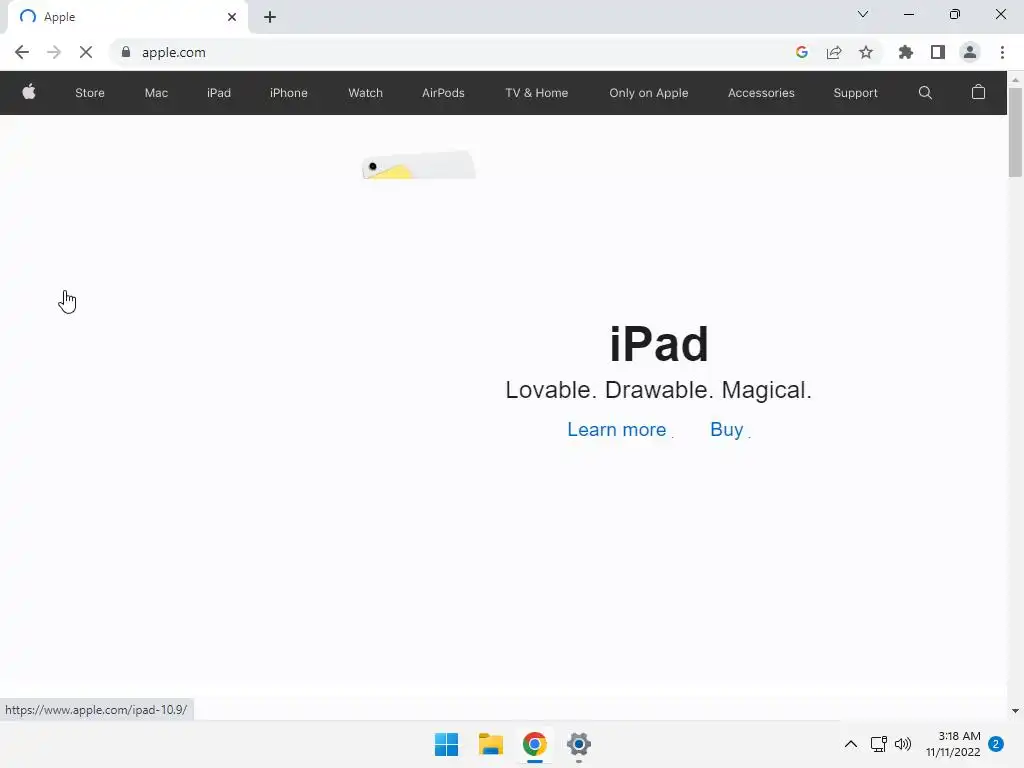Open Chrome three-dot menu
Viewport: 1024px width, 768px height.
coord(1002,52)
